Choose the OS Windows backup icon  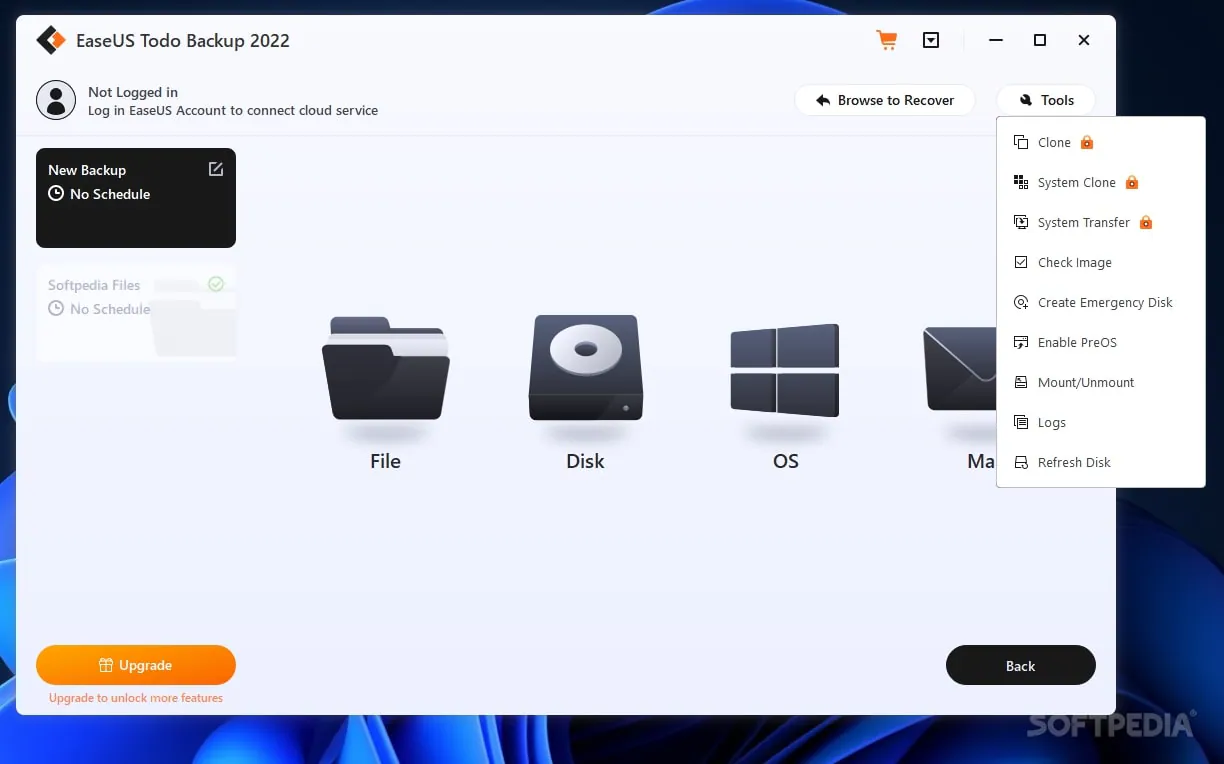[785, 370]
